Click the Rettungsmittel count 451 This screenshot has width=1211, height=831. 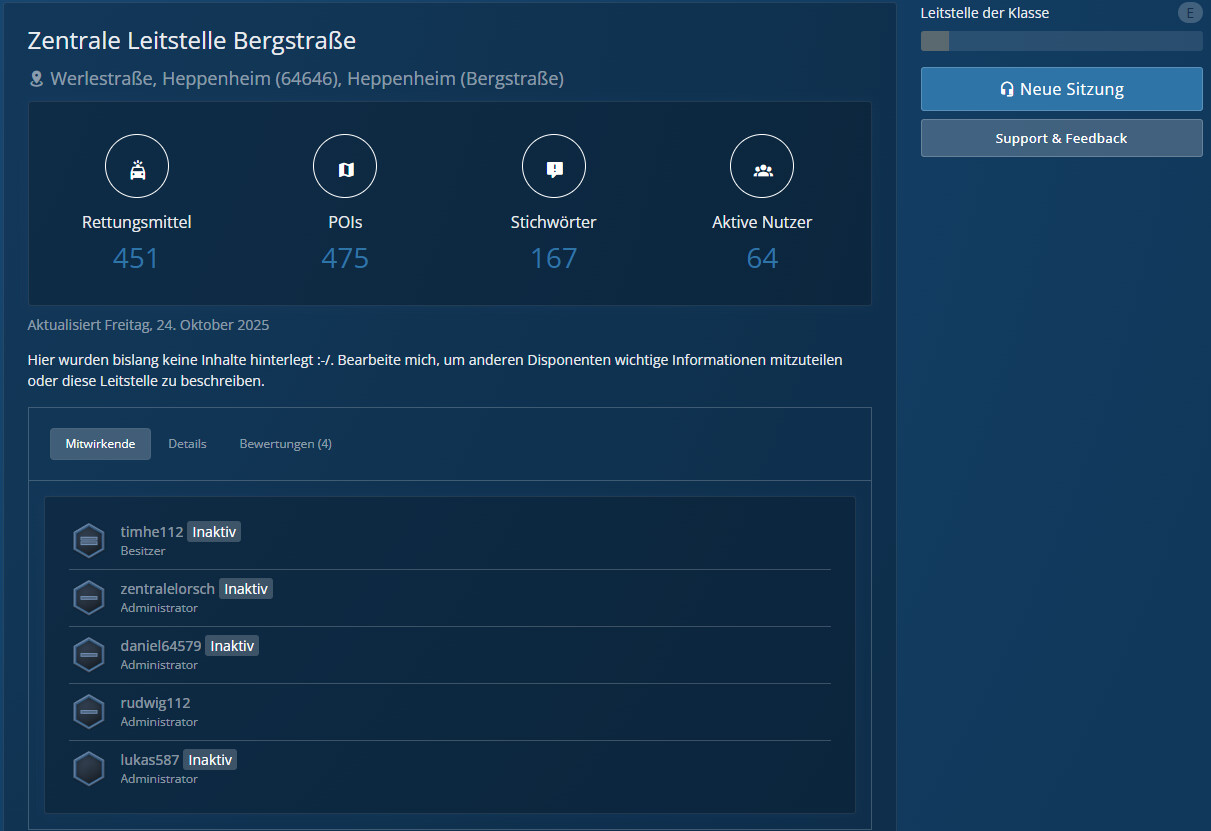[136, 258]
